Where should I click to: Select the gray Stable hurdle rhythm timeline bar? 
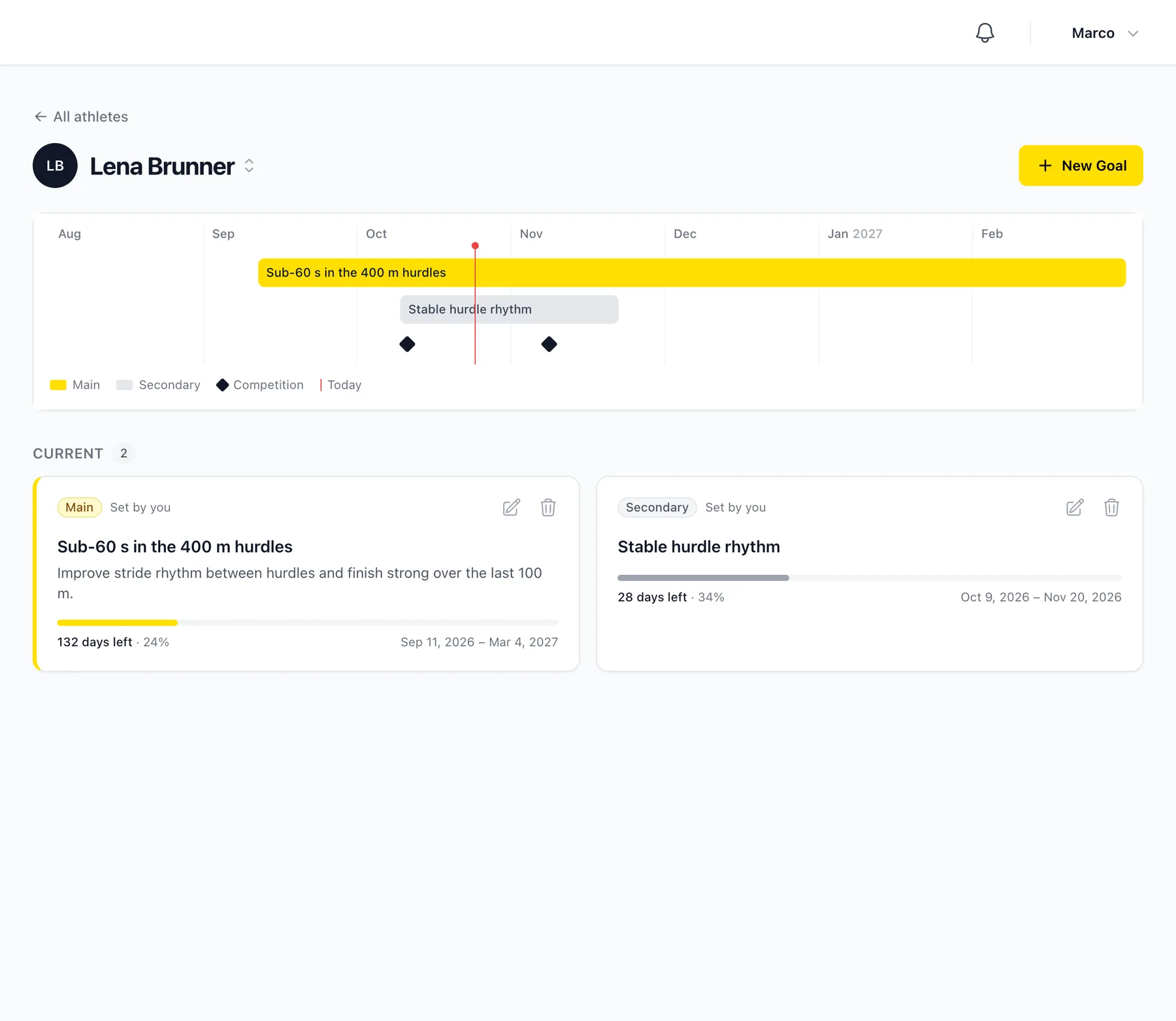[509, 310]
